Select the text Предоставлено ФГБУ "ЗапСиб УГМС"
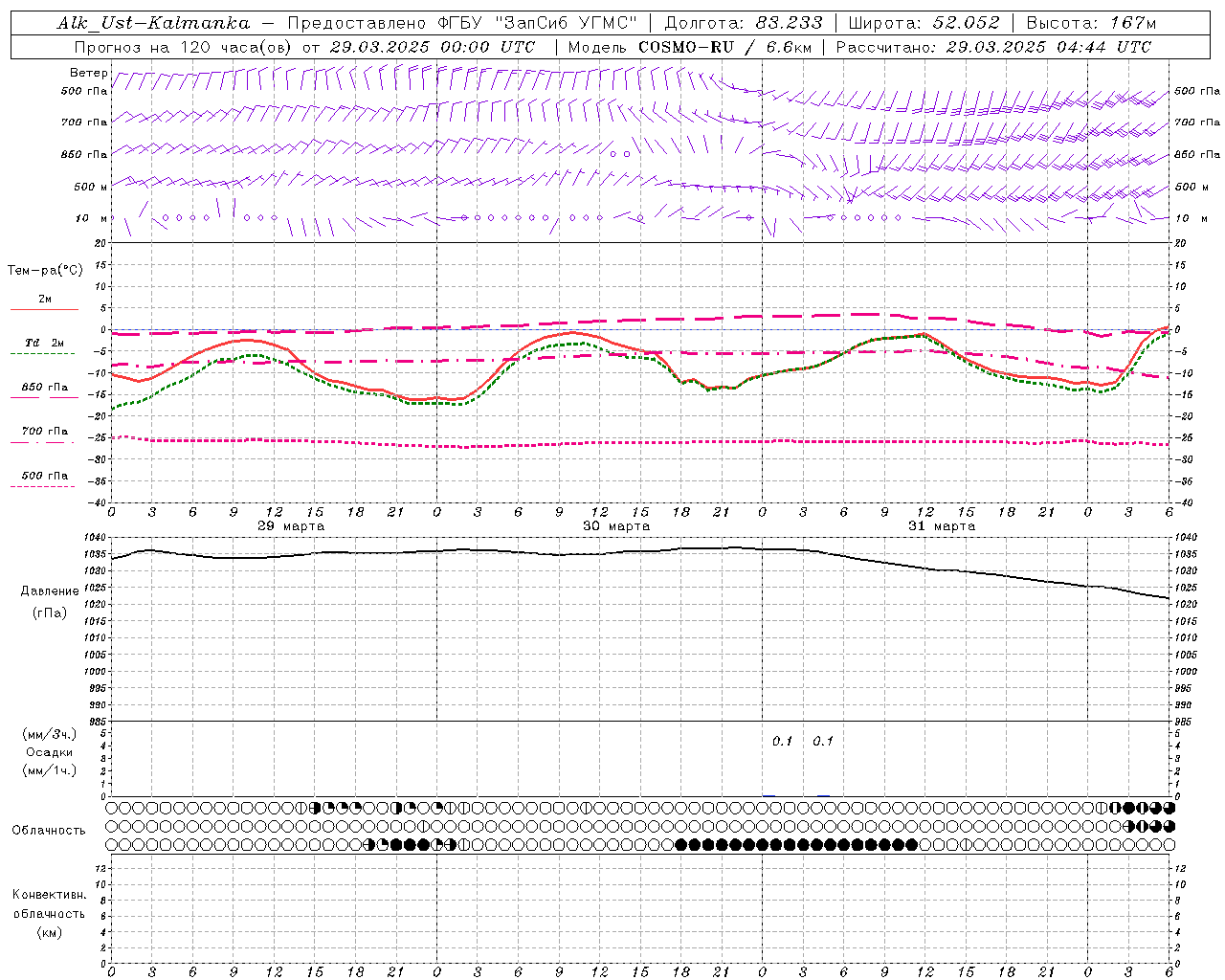This screenshot has width=1225, height=980. 462,23
